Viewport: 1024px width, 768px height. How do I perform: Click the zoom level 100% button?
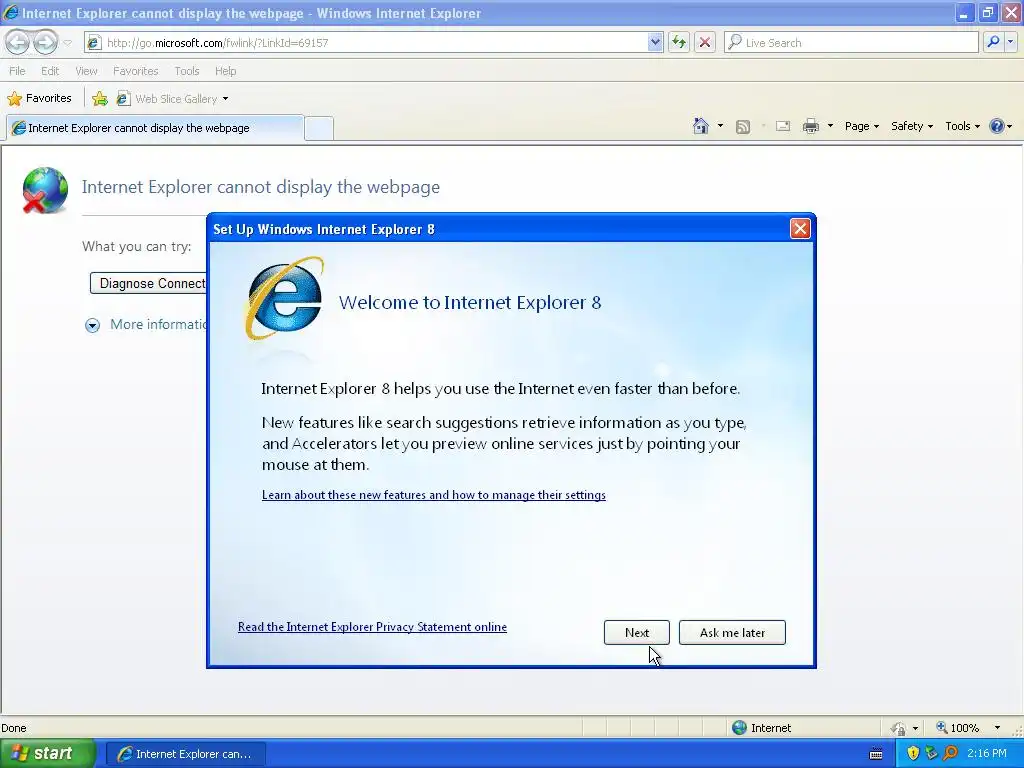958,728
